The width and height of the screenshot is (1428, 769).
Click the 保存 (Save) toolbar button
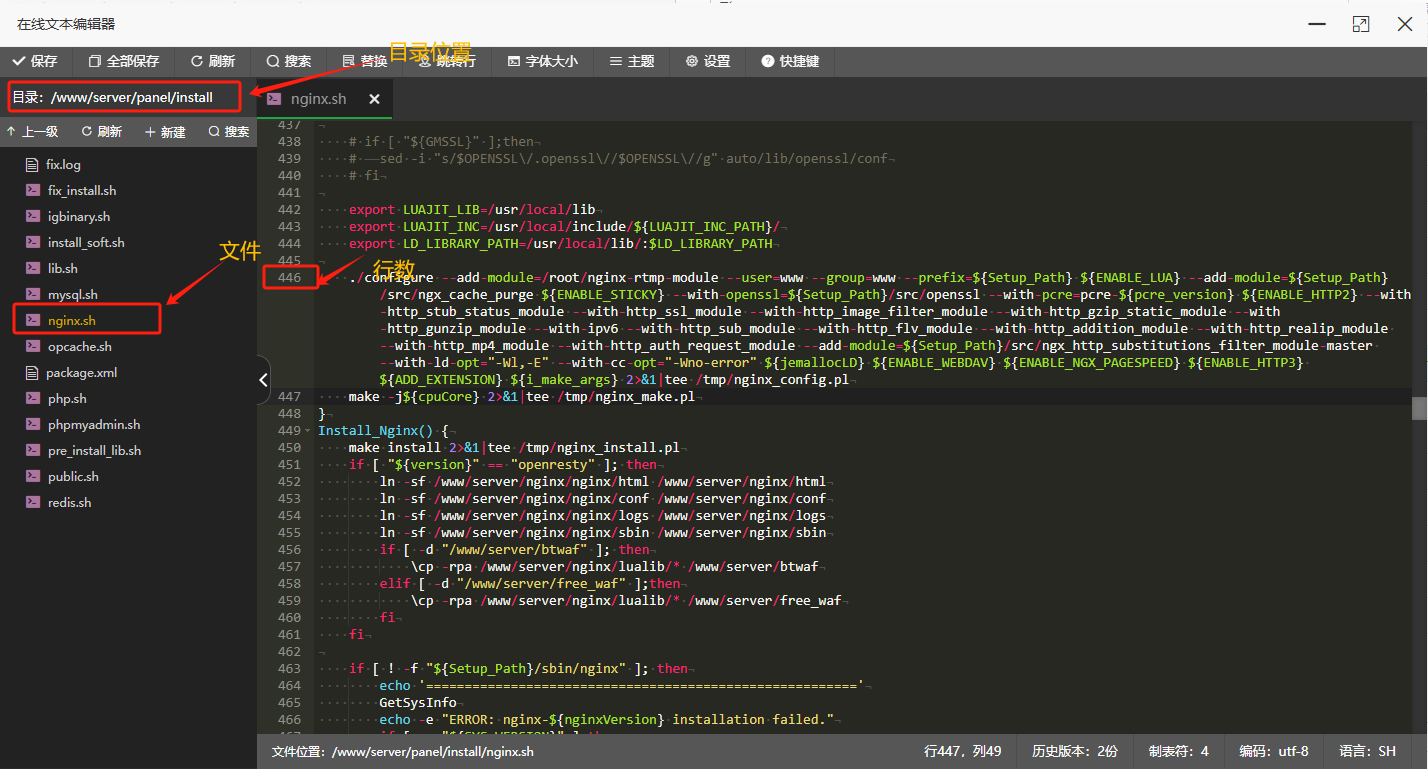(35, 61)
